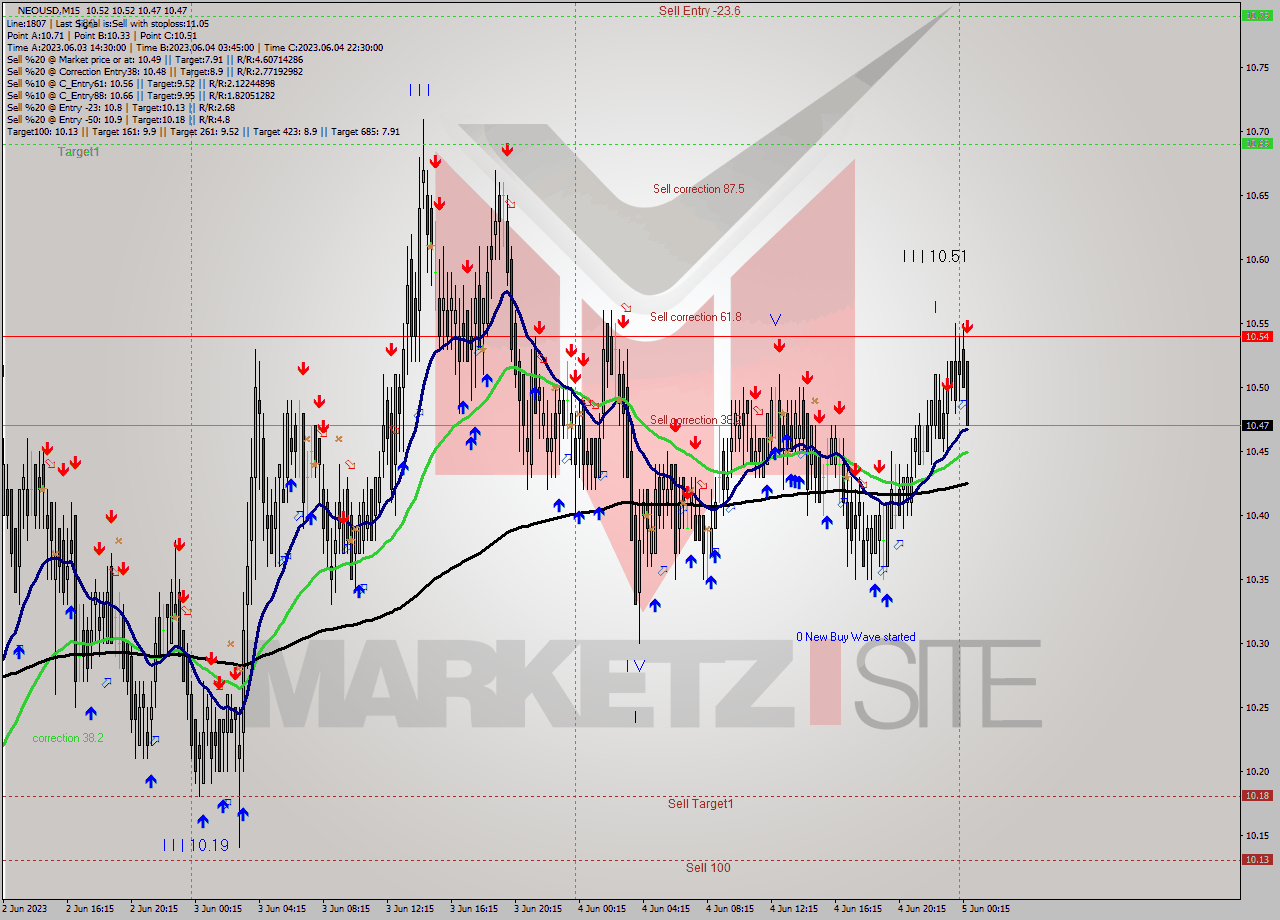This screenshot has height=920, width=1280.
Task: Click the '3 Jun 00:15' time axis label
Action: point(217,909)
